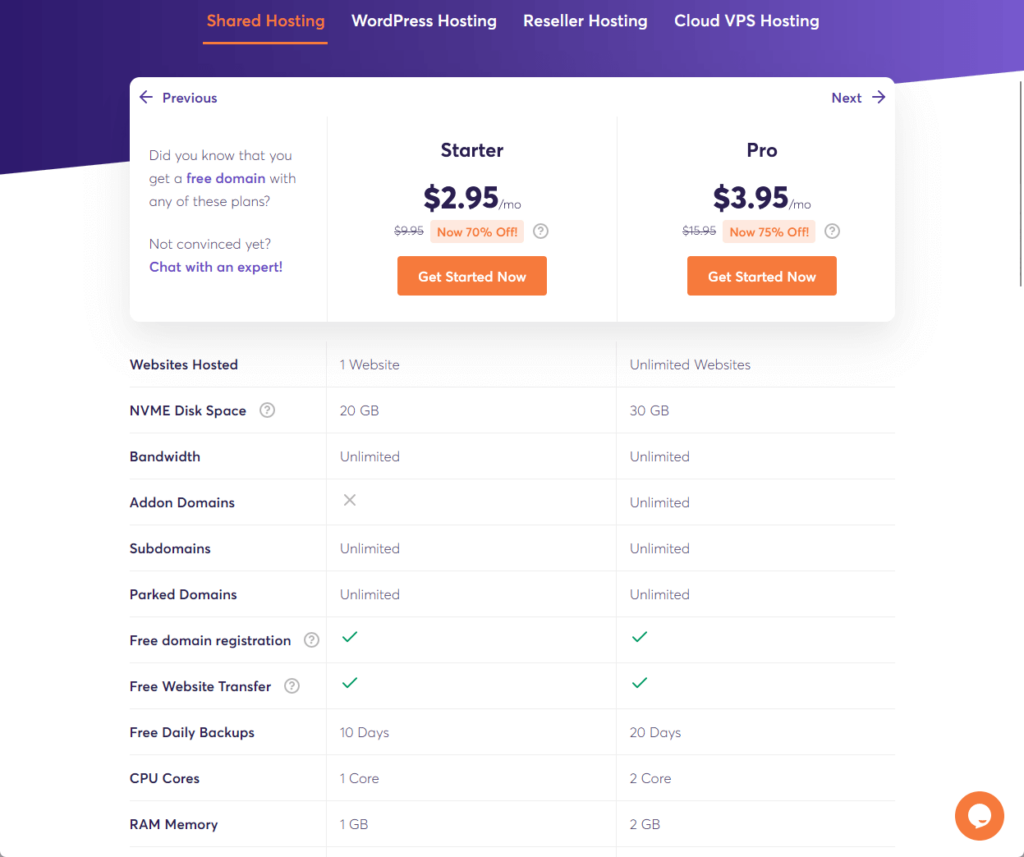Click the left arrow beside Previous
This screenshot has height=857, width=1024.
pos(146,97)
